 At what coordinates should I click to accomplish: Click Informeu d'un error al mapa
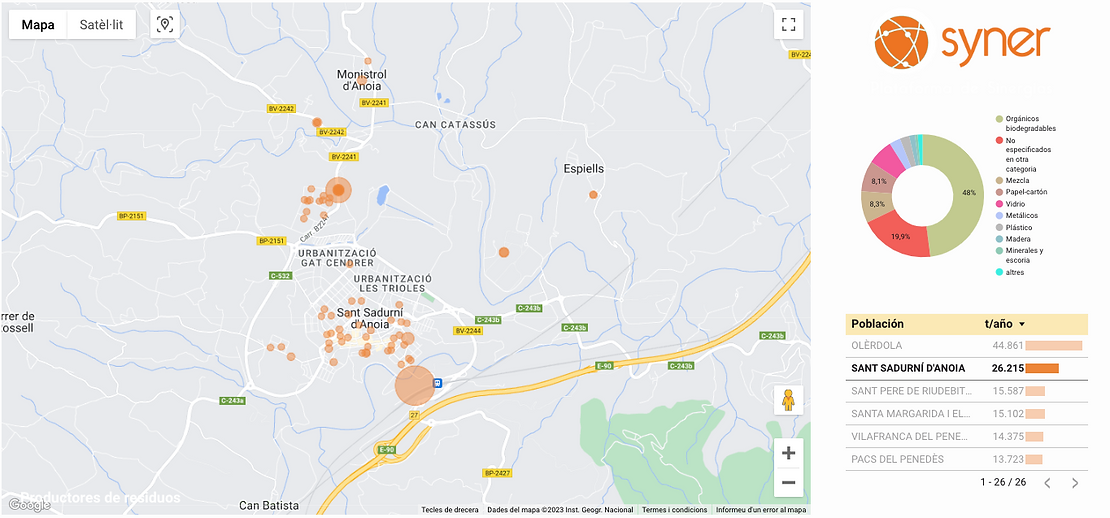point(760,510)
